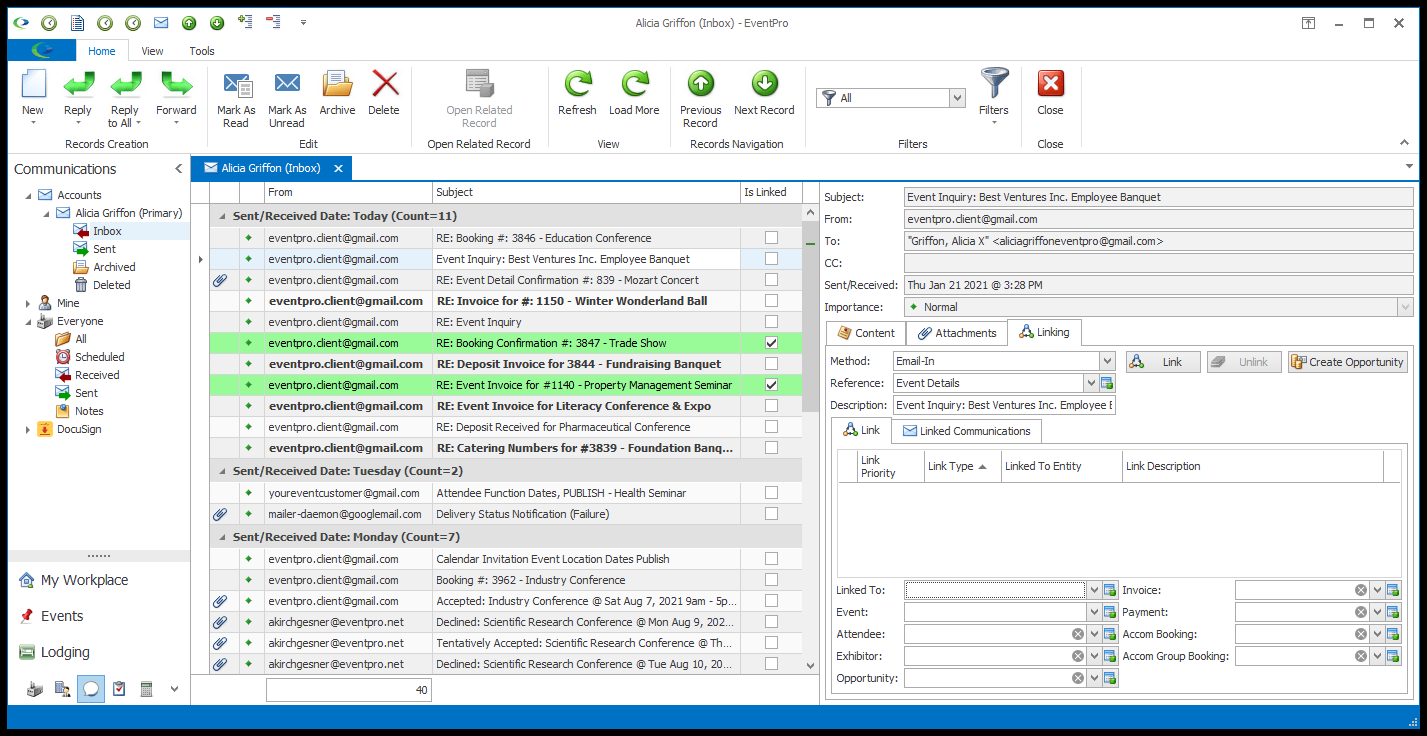The height and width of the screenshot is (736, 1427).
Task: Archive the selected email
Action: [337, 92]
